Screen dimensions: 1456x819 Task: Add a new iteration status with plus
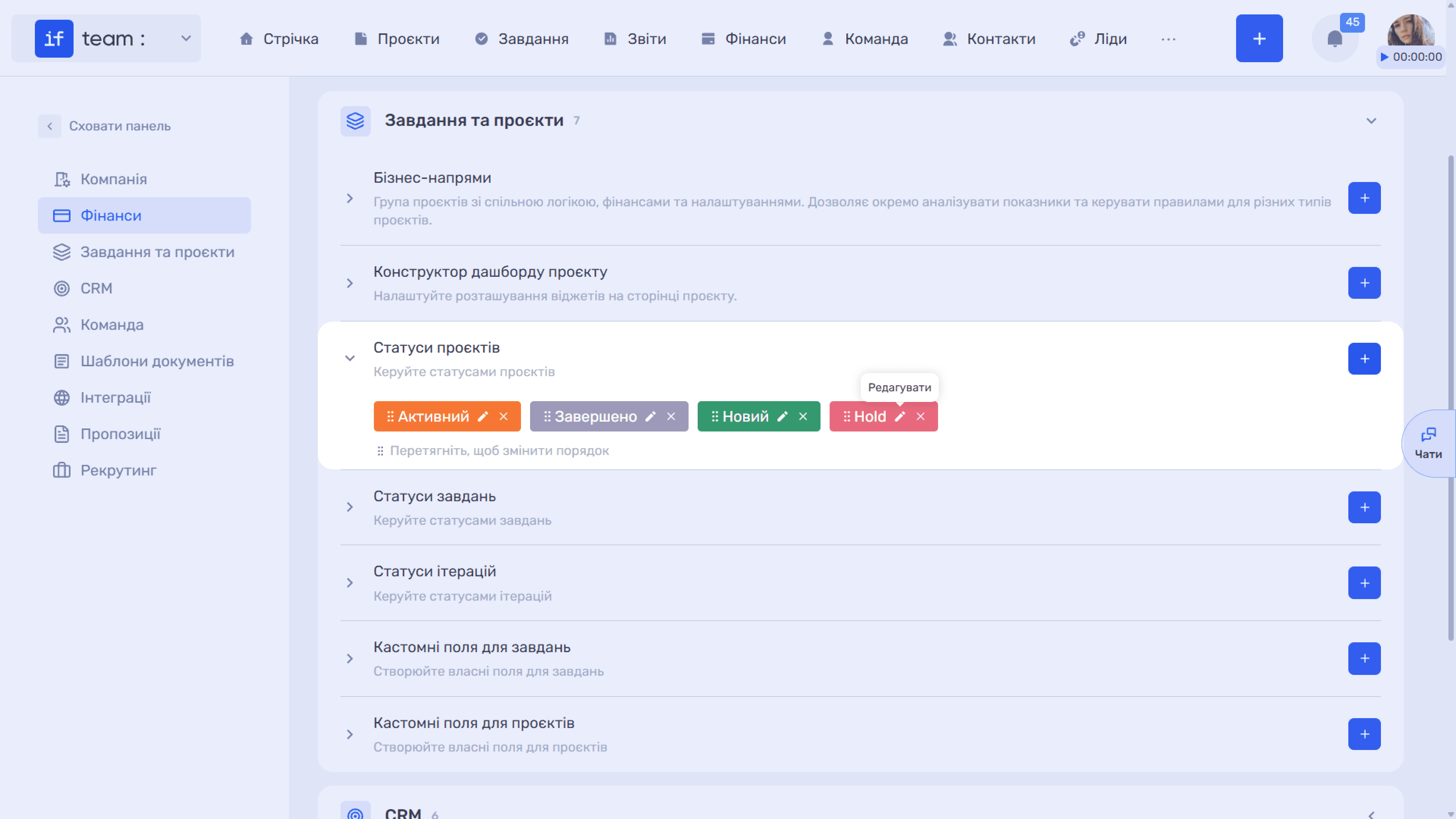tap(1365, 583)
